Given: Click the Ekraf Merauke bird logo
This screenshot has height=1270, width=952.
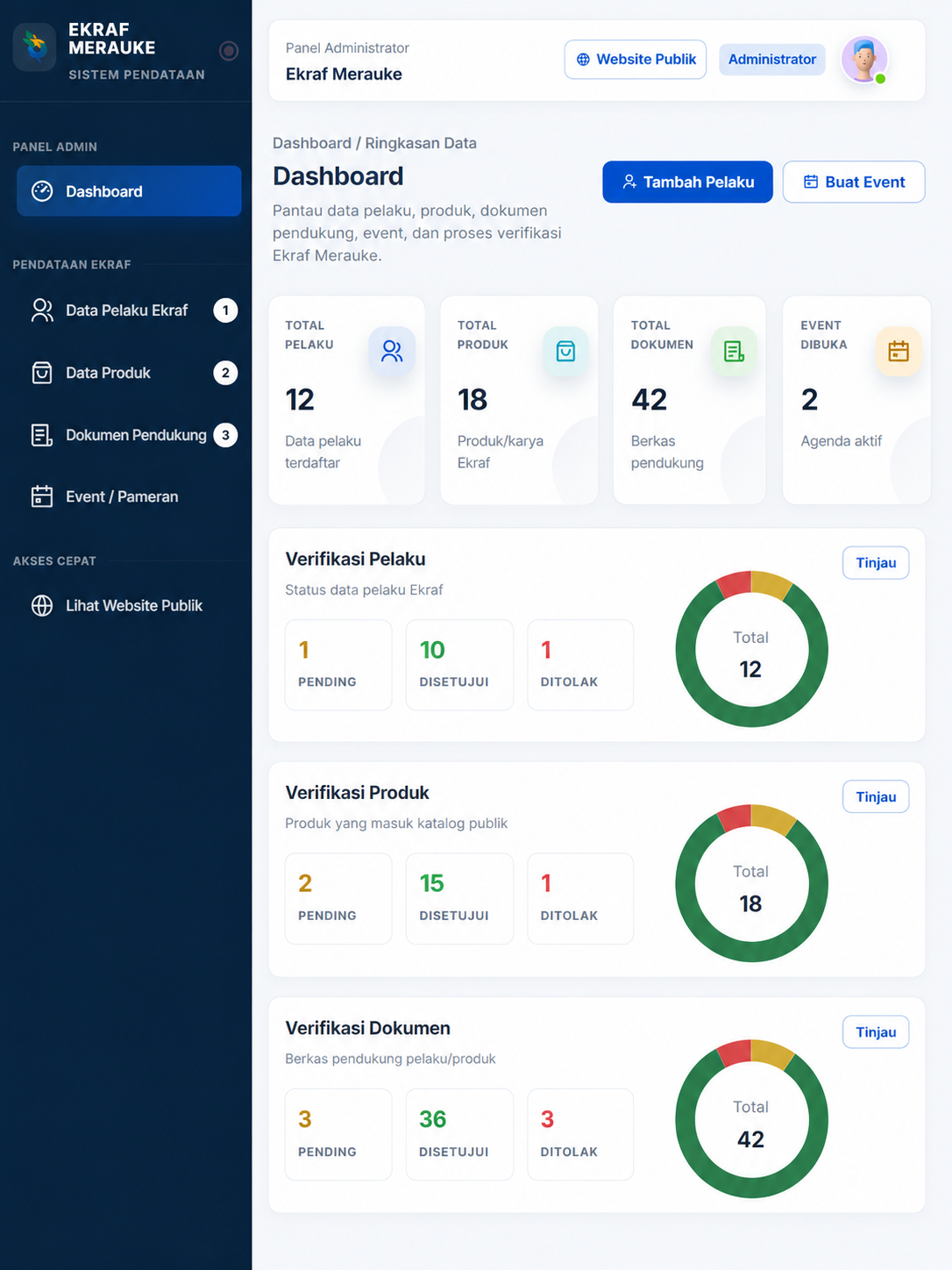Looking at the screenshot, I should point(35,46).
